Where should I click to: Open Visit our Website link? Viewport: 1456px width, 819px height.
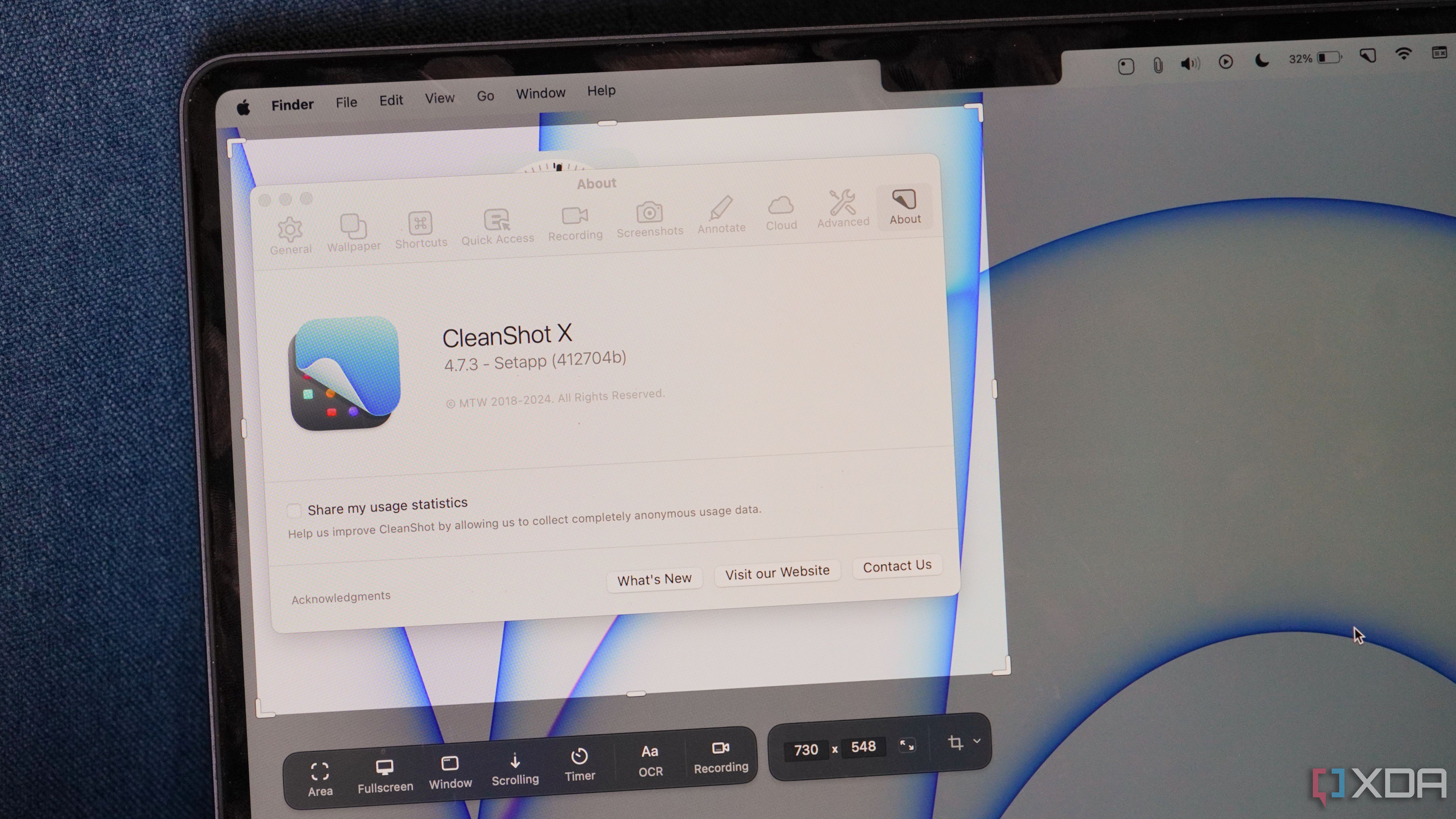point(777,572)
